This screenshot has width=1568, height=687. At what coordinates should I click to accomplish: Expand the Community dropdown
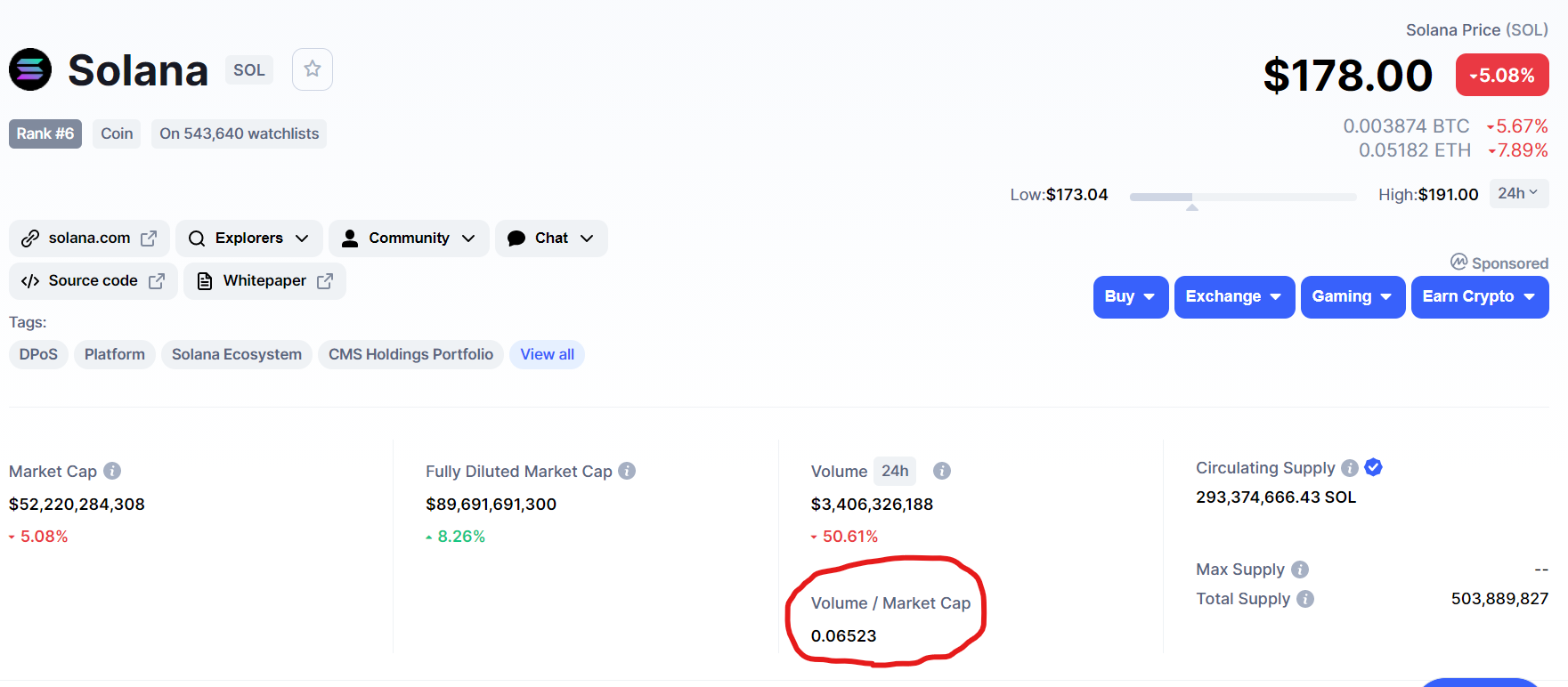pos(409,238)
